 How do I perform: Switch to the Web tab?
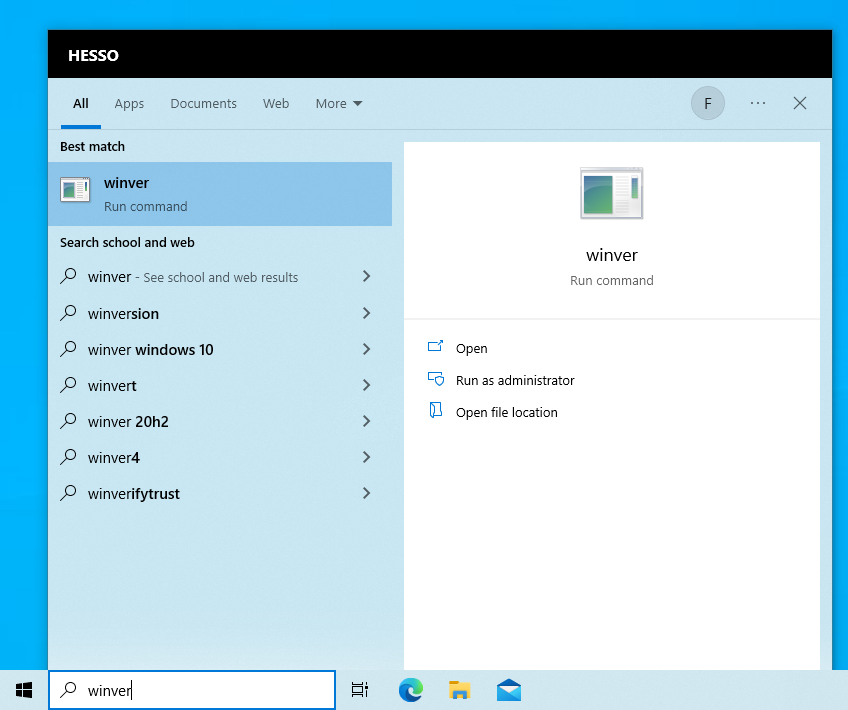point(276,103)
